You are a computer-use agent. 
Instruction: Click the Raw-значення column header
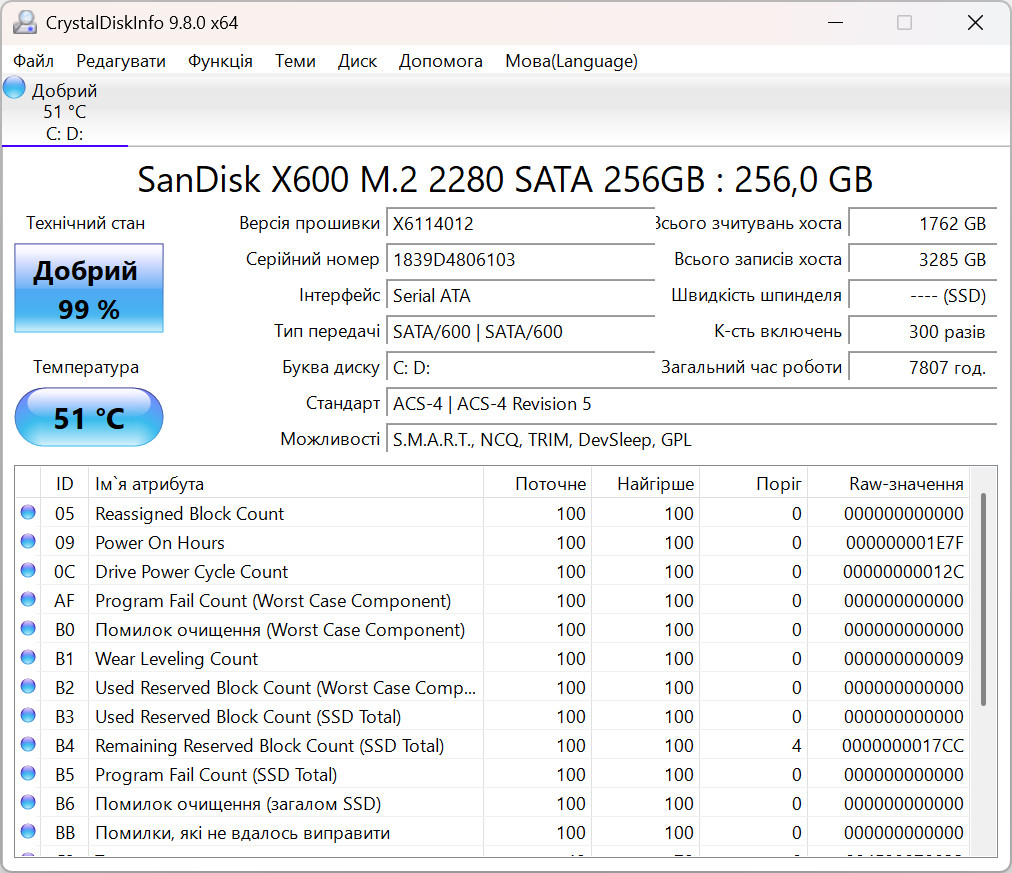pyautogui.click(x=888, y=484)
